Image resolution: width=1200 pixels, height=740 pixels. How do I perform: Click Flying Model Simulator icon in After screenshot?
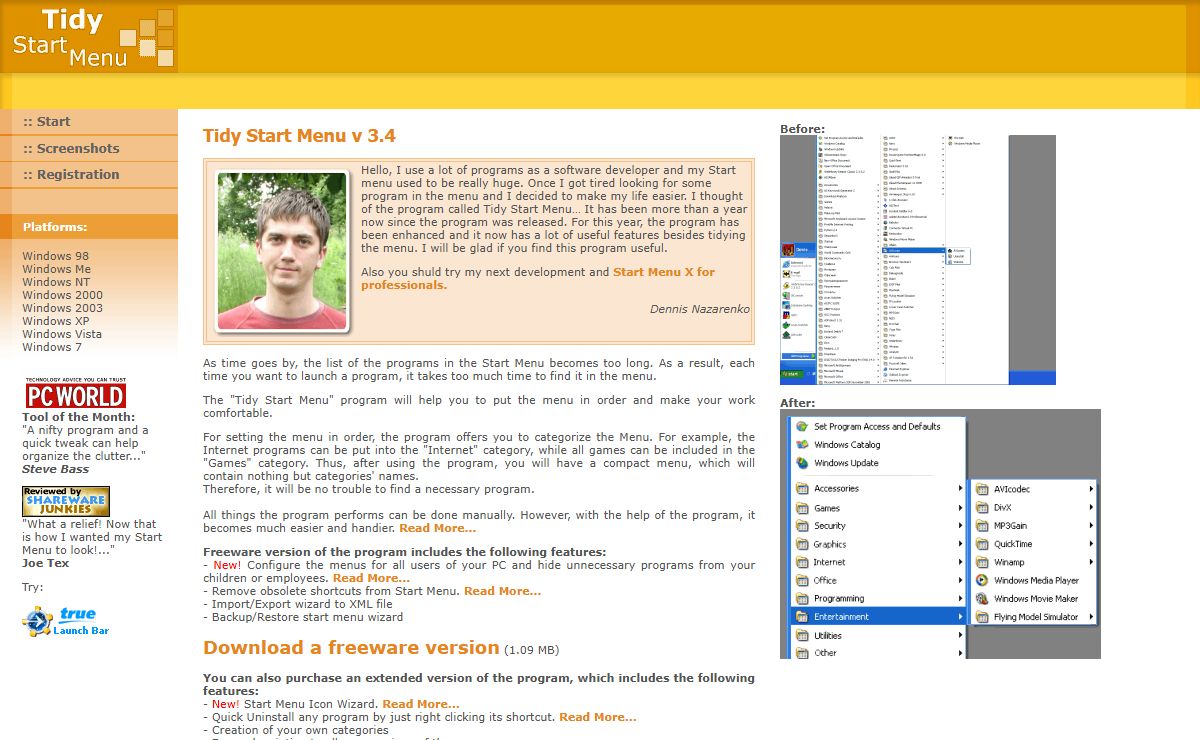982,617
